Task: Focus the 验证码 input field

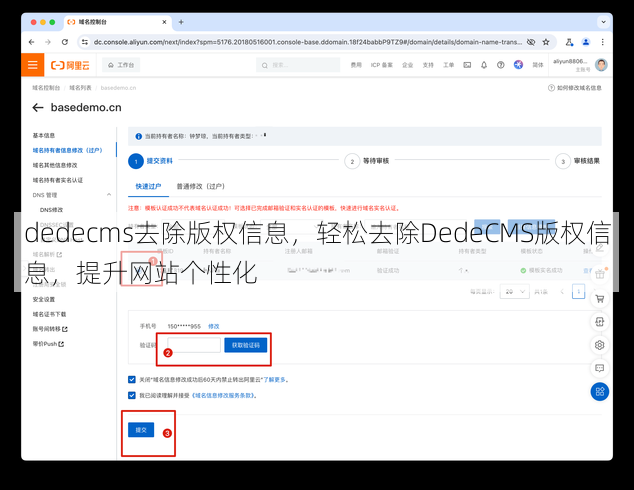Action: [194, 345]
